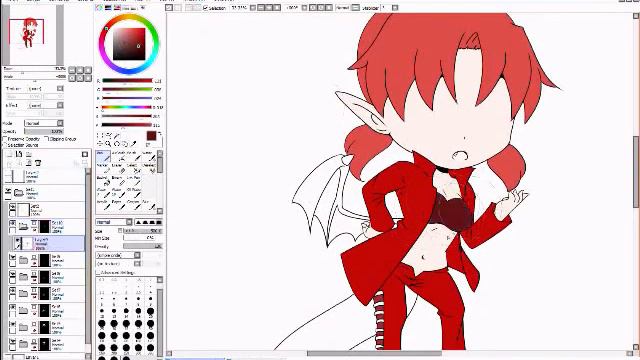Open the rotation angle dropdown
Screen dimensions: 640x360
pos(304,8)
